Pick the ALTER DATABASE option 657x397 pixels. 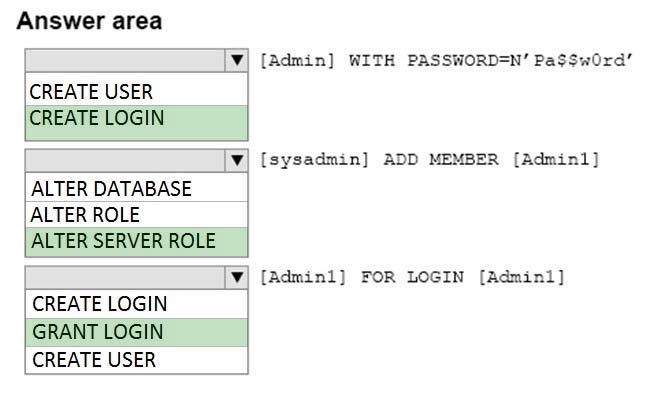point(137,188)
